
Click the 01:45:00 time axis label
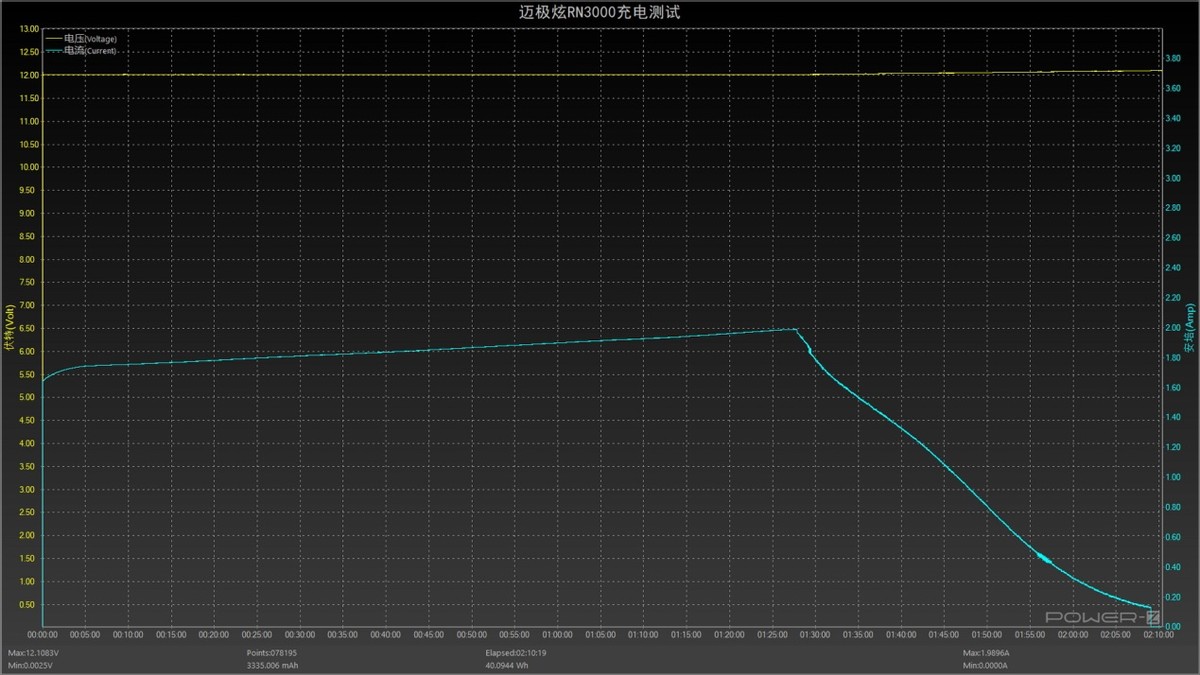click(x=944, y=635)
